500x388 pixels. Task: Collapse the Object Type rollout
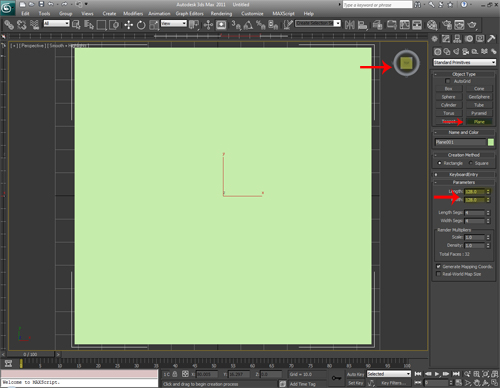464,74
